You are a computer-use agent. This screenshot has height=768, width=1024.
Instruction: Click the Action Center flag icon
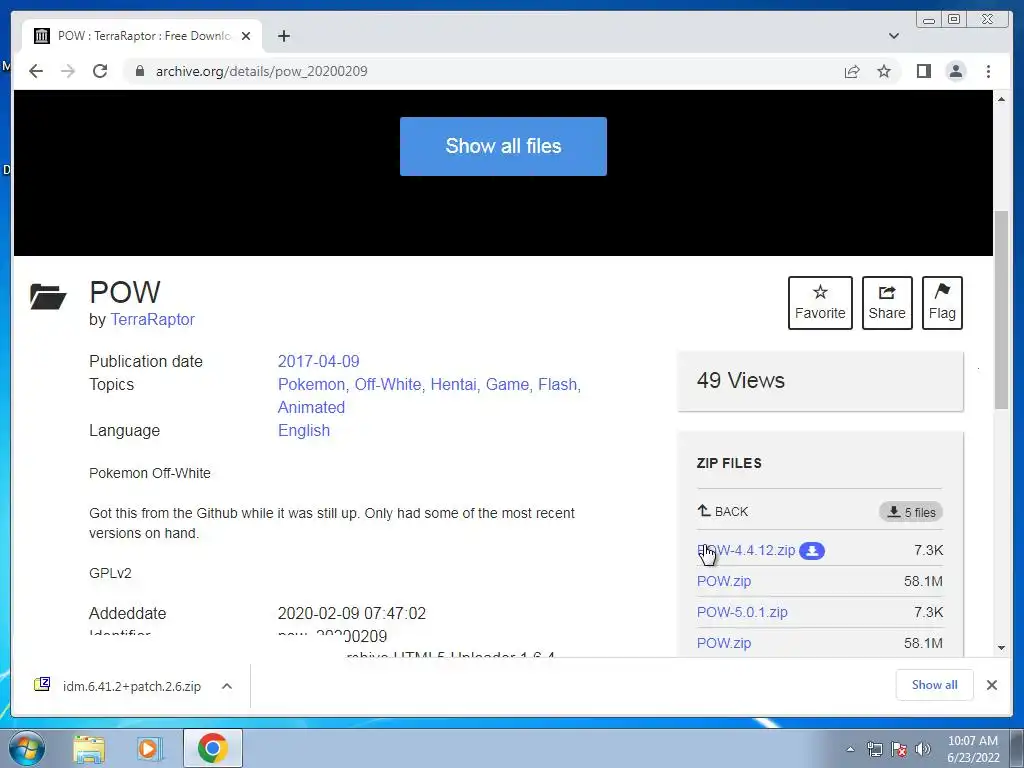pyautogui.click(x=899, y=749)
